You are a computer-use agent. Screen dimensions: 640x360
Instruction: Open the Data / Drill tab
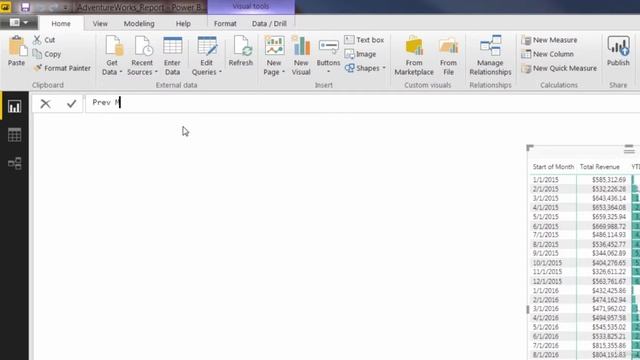(269, 24)
